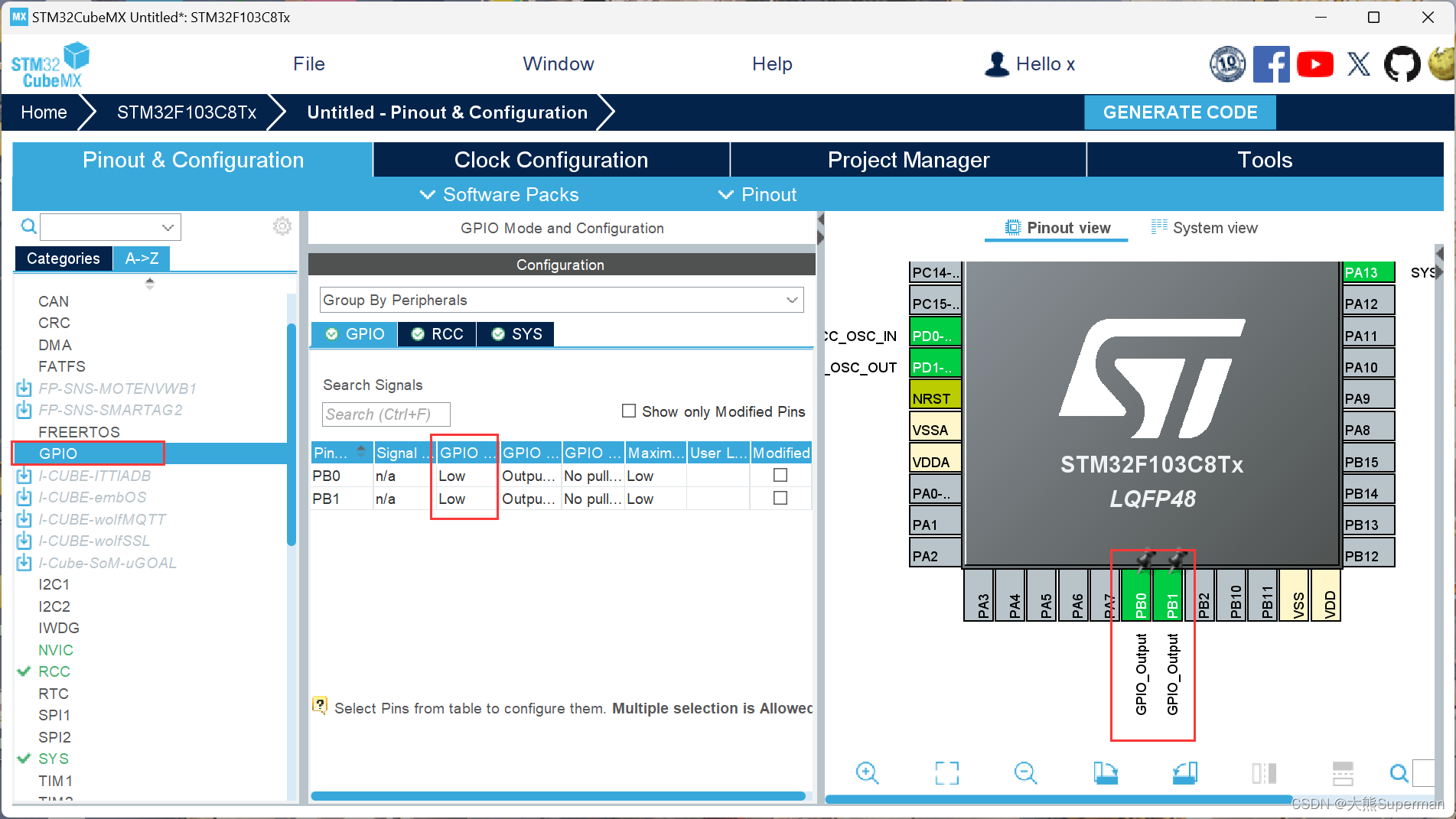Select CAN in the categories list
The image size is (1456, 819).
tap(54, 301)
